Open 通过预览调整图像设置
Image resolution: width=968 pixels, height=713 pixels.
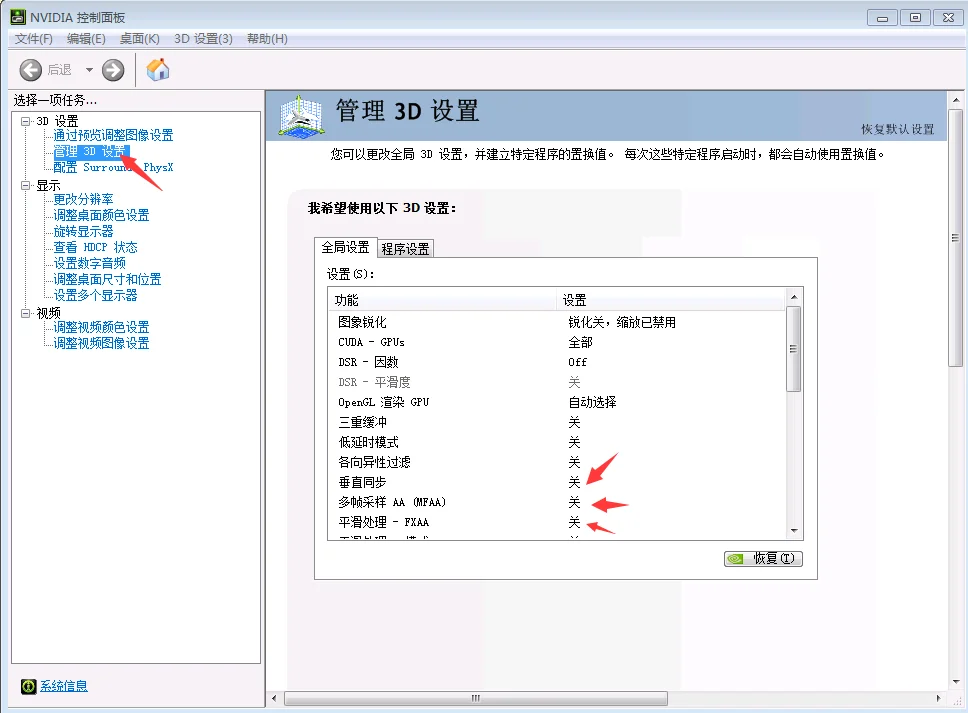(113, 135)
